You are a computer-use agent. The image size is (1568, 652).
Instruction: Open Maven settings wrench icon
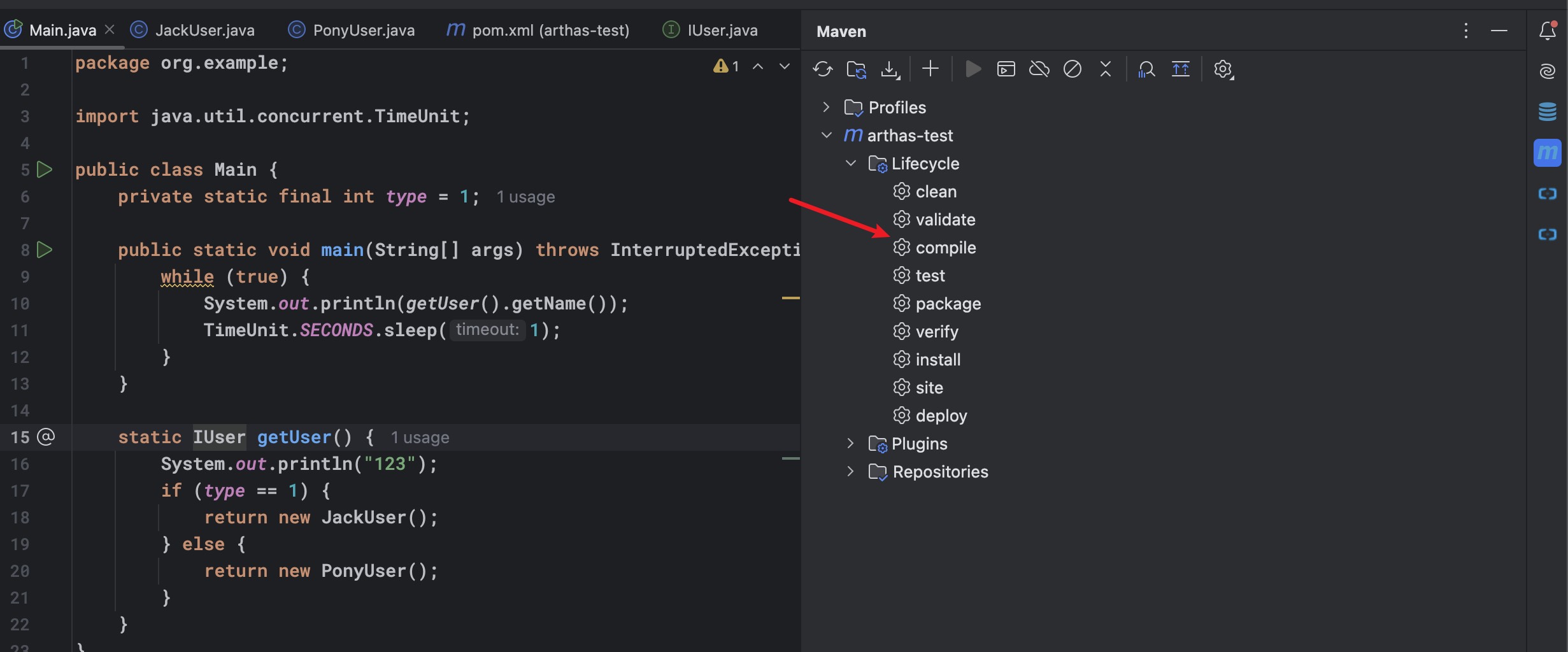(1223, 69)
